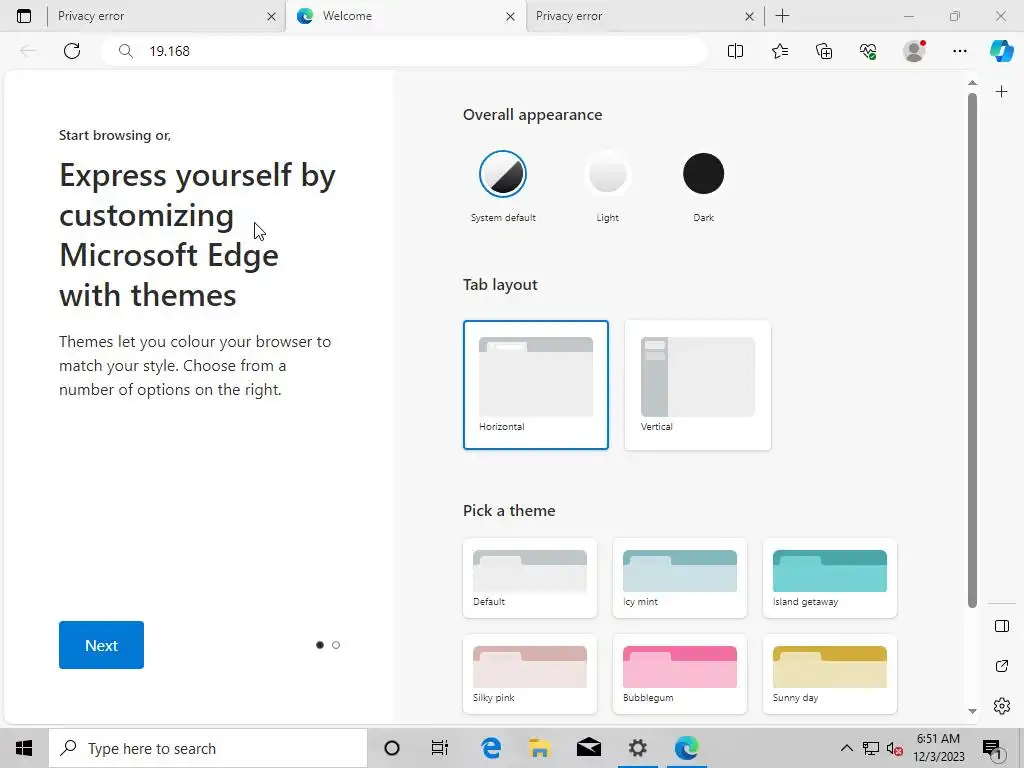Image resolution: width=1024 pixels, height=768 pixels.
Task: Show hidden system tray icons chevron
Action: tap(846, 748)
